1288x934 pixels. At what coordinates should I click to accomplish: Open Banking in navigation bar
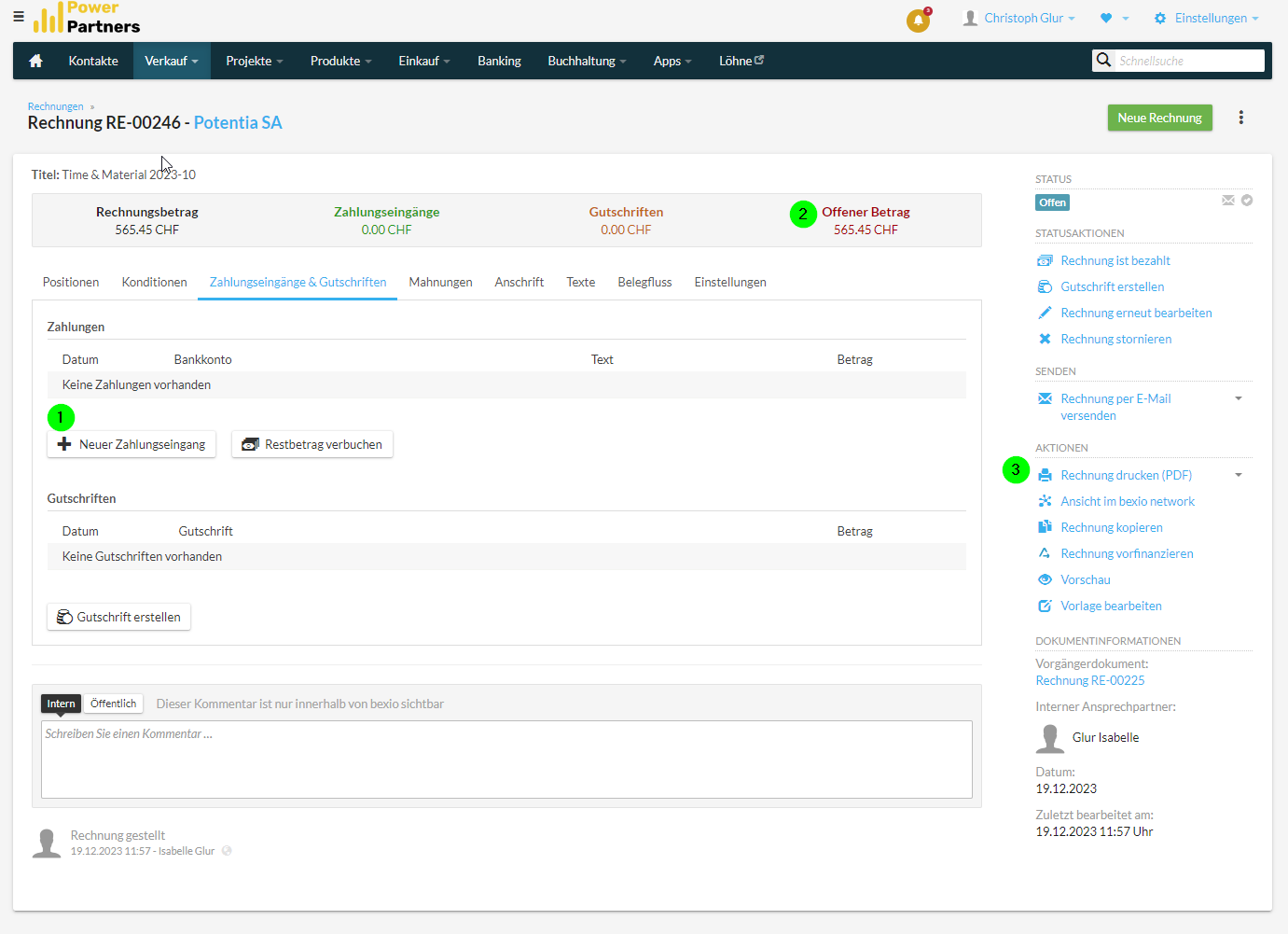pyautogui.click(x=500, y=61)
